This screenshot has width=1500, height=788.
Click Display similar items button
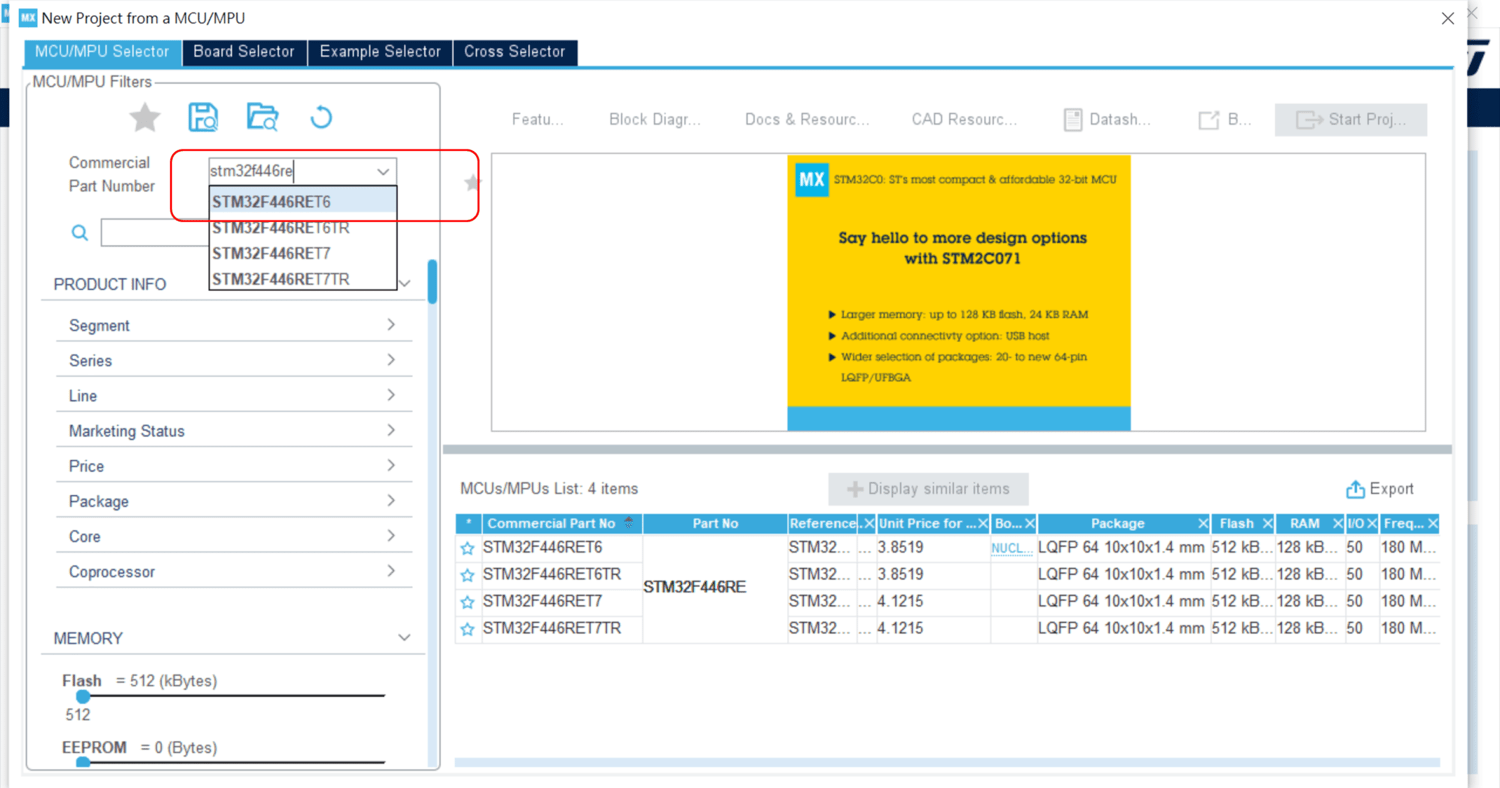(x=928, y=489)
